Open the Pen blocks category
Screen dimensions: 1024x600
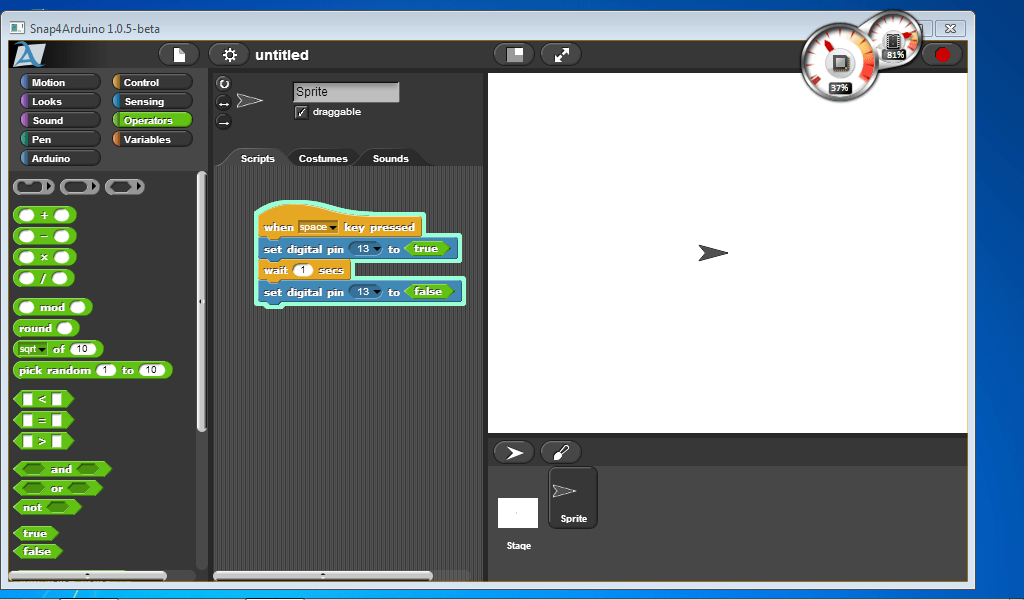click(60, 139)
